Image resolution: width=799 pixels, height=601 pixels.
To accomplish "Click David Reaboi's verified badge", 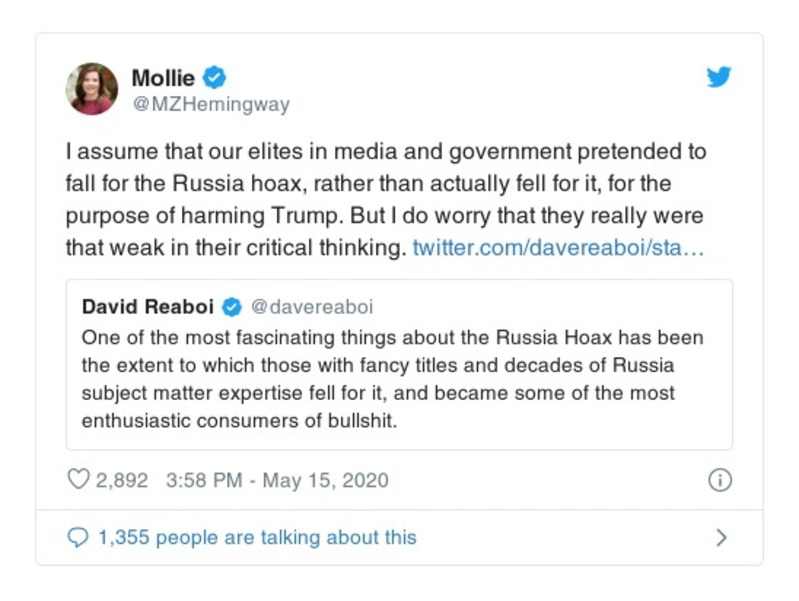I will [230, 306].
